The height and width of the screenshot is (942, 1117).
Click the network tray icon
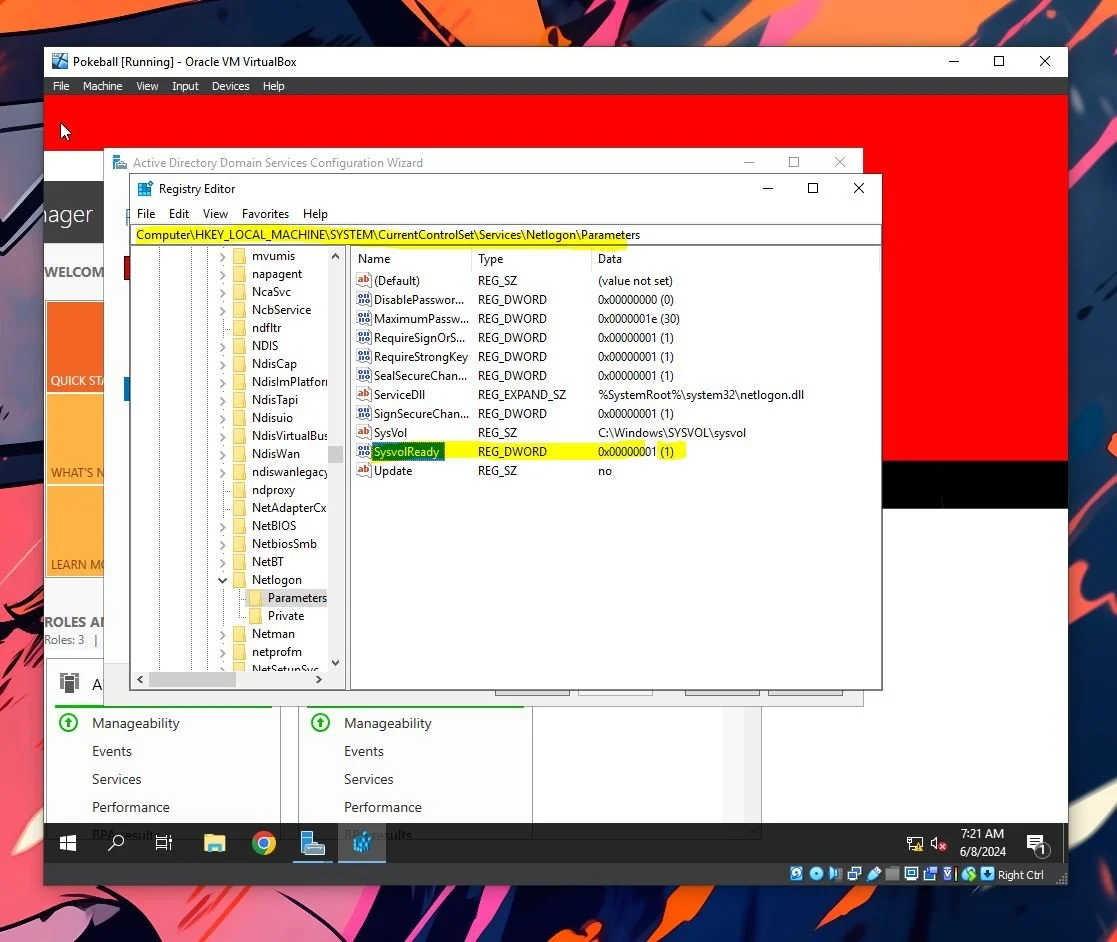point(915,844)
